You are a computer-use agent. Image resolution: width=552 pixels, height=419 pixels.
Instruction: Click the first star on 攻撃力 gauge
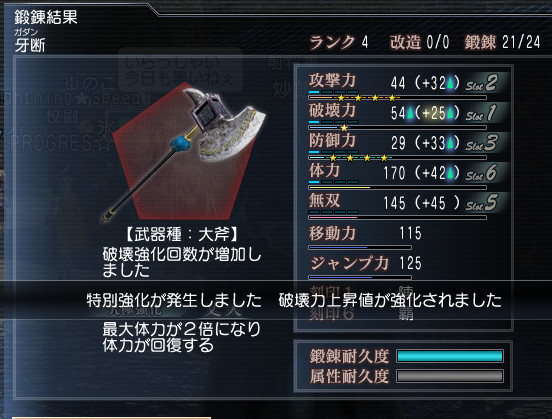(x=341, y=98)
